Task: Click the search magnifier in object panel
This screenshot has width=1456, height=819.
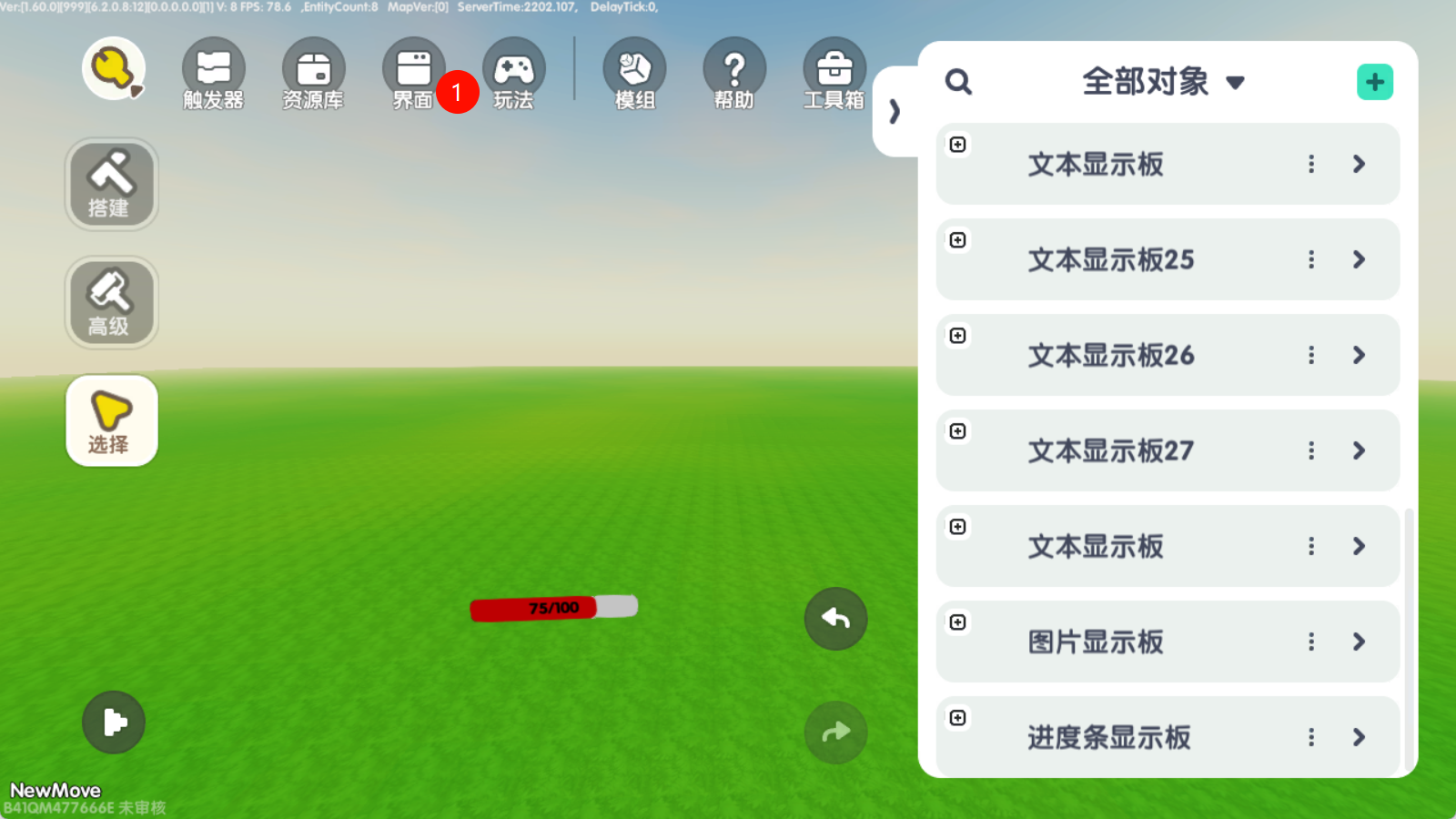Action: pyautogui.click(x=958, y=82)
